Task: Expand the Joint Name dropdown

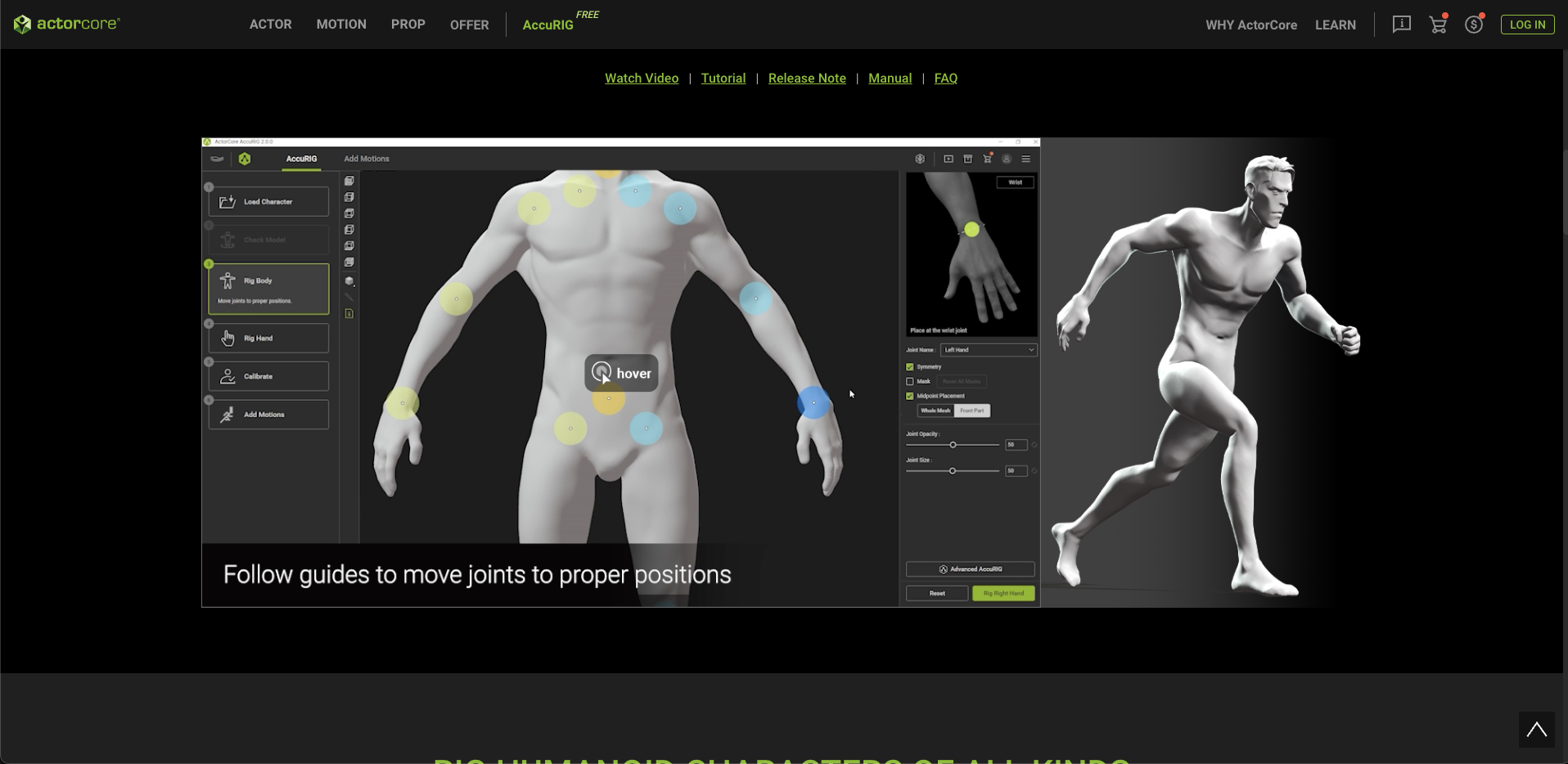Action: 989,350
